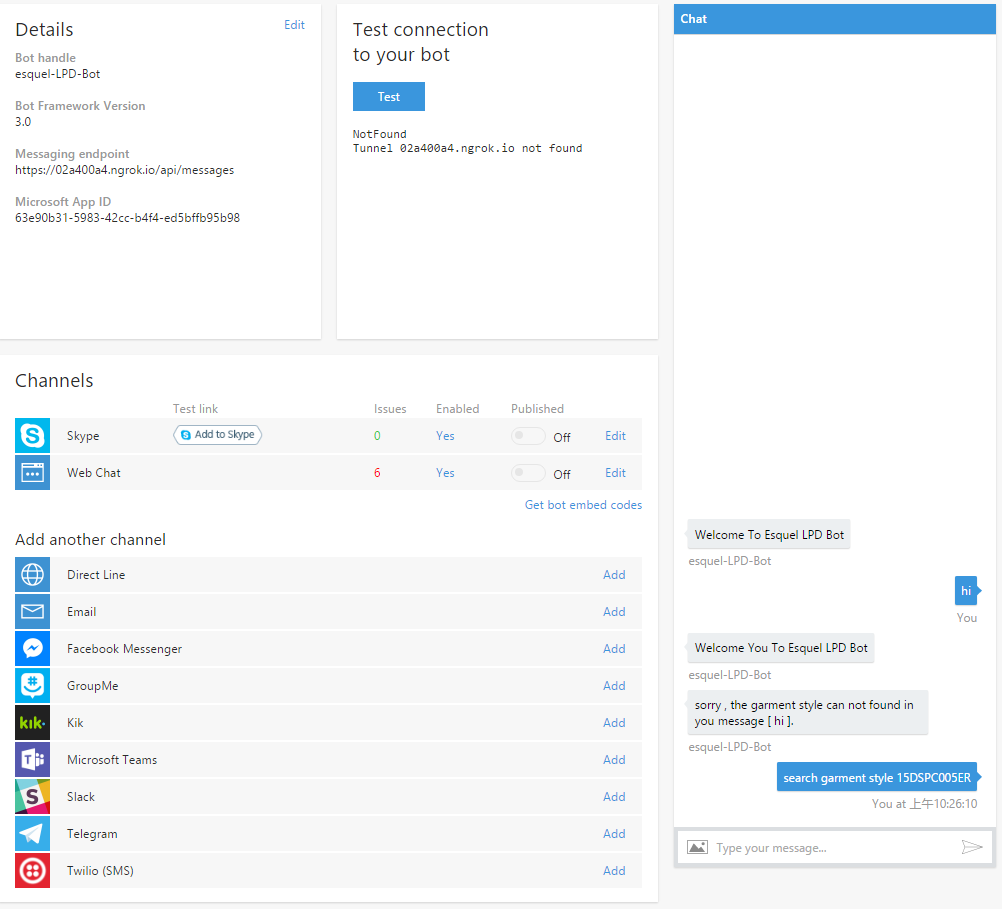Click the image upload icon in chat
This screenshot has height=909, width=1002.
click(697, 847)
